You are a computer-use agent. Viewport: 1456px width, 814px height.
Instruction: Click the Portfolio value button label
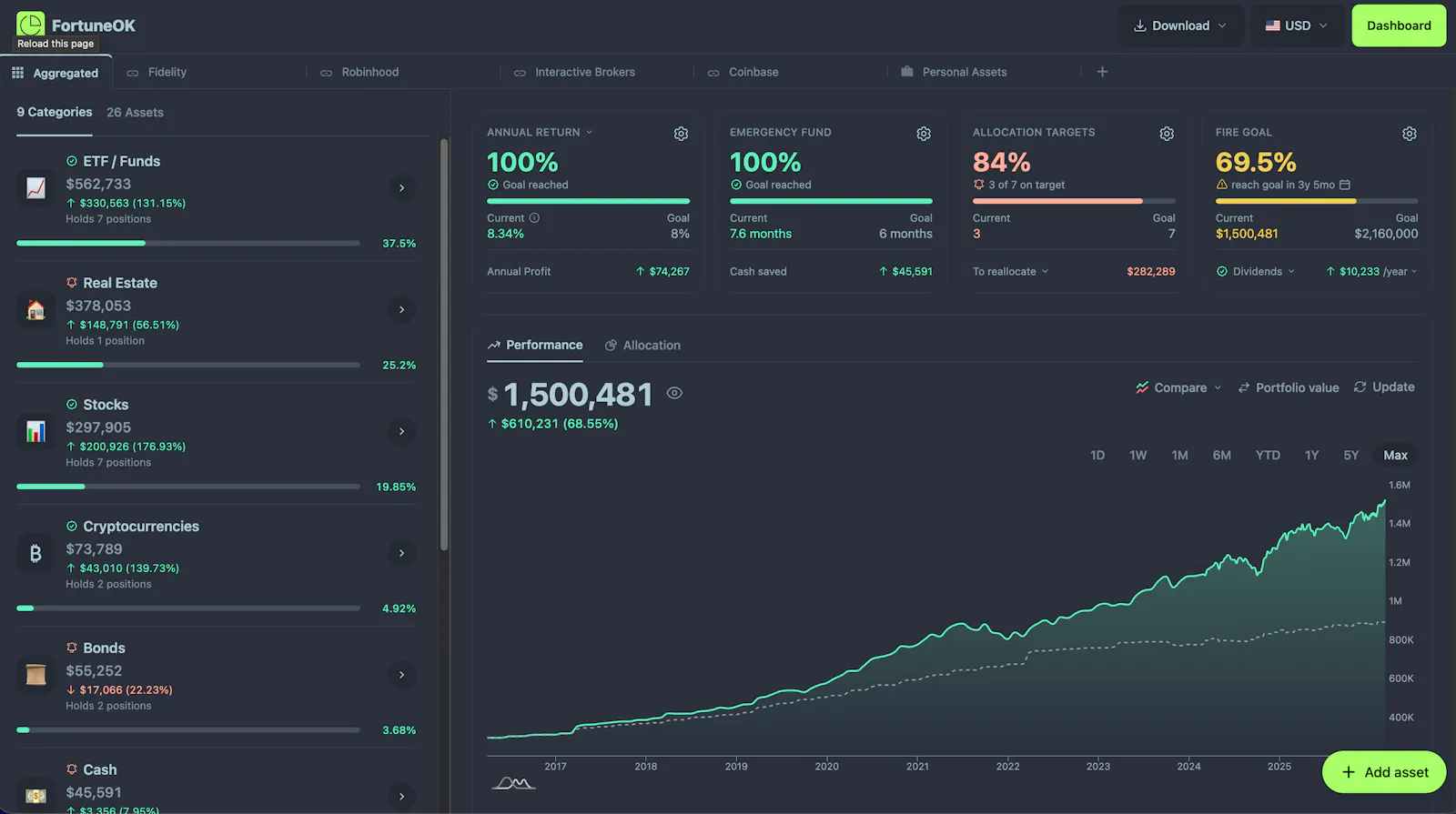tap(1298, 388)
